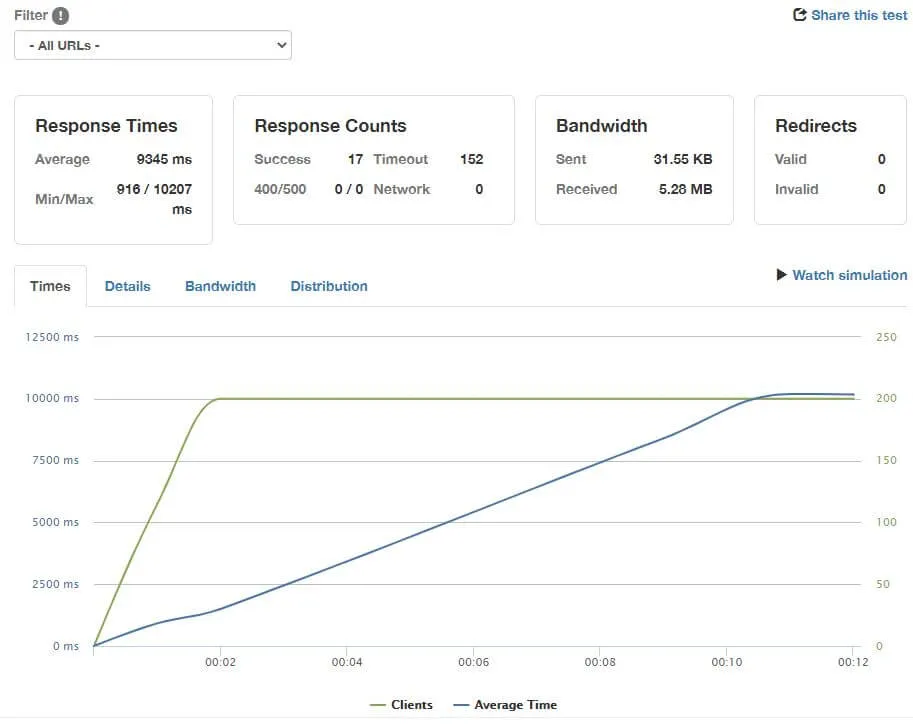Open the Watch simulation link
This screenshot has width=913, height=724.
[x=850, y=275]
